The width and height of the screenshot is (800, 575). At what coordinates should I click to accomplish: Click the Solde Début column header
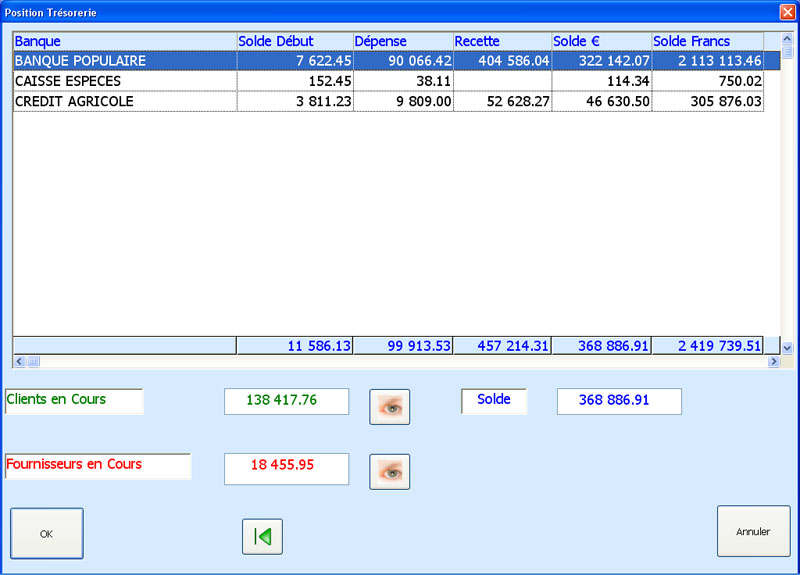tap(294, 41)
